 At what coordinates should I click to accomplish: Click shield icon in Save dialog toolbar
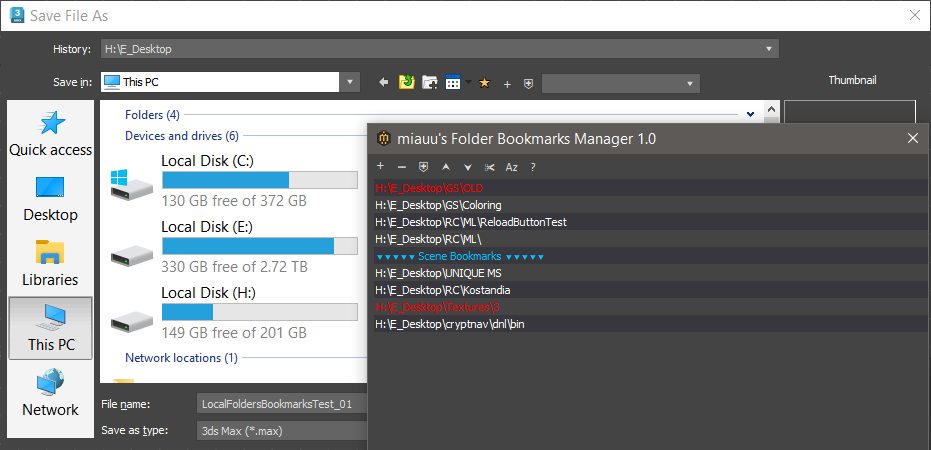click(x=528, y=84)
